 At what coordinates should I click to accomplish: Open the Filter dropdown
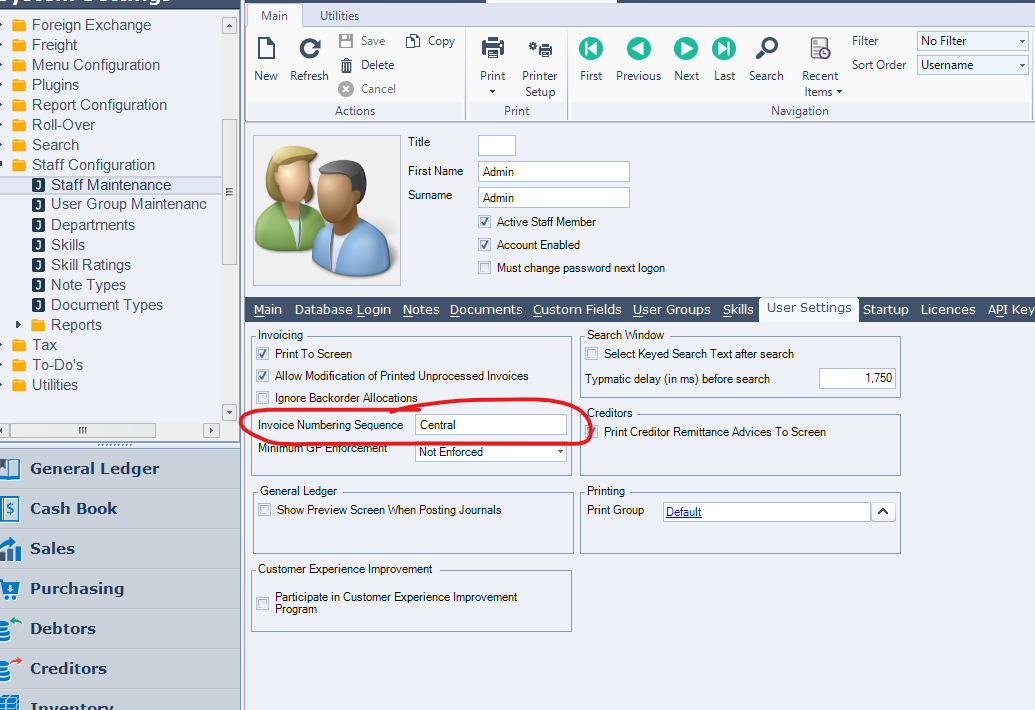coord(972,41)
